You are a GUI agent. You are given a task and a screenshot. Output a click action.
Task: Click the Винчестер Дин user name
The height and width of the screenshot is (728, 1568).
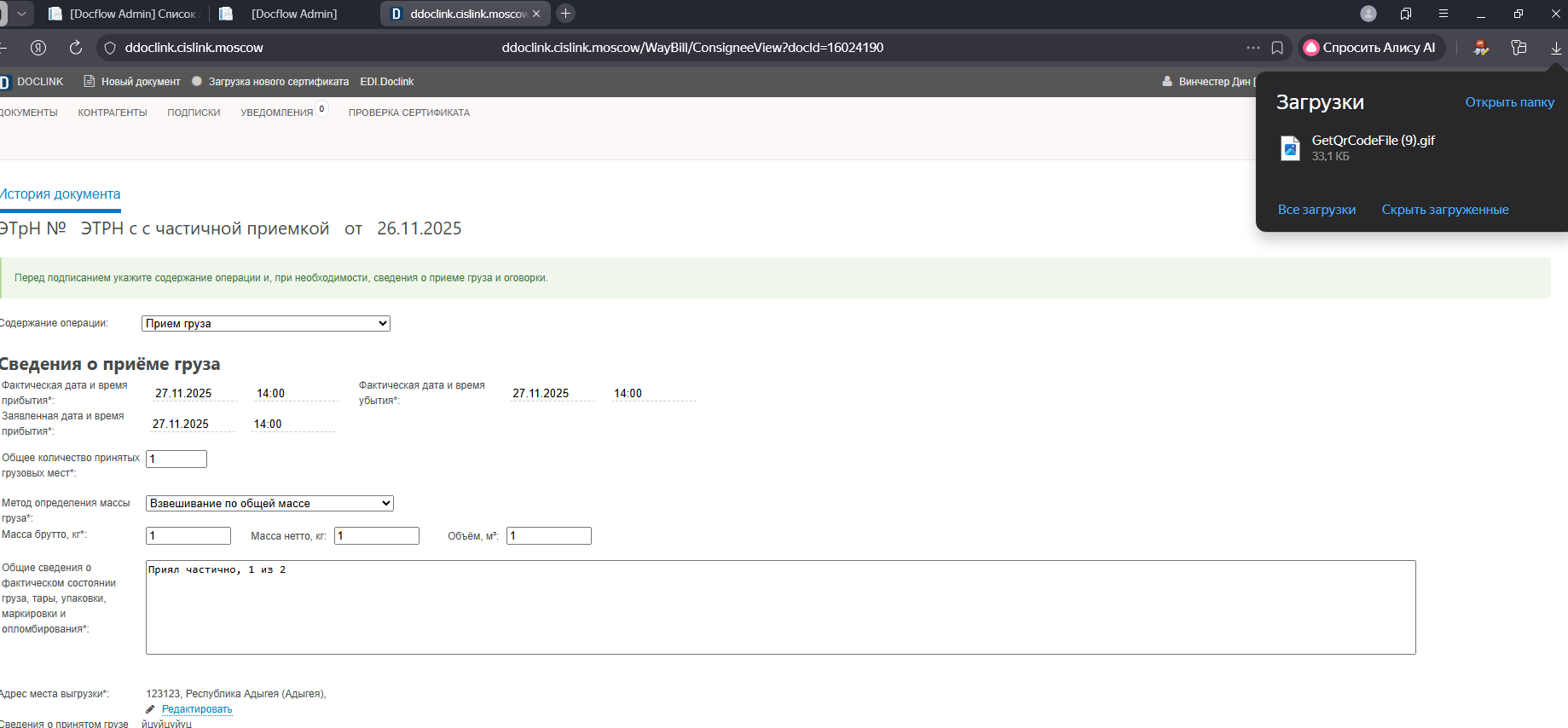pyautogui.click(x=1214, y=82)
